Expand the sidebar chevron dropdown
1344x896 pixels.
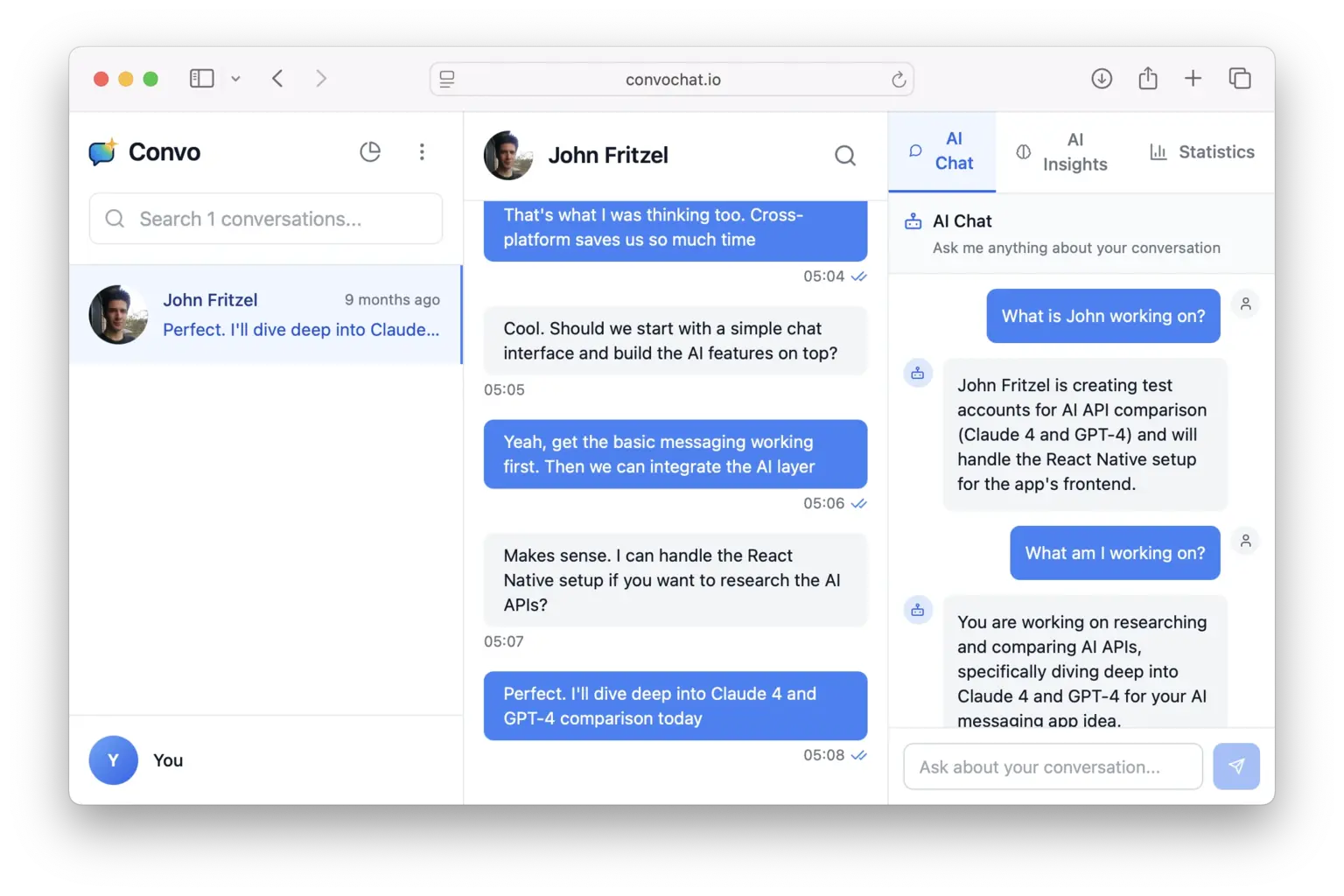click(235, 78)
